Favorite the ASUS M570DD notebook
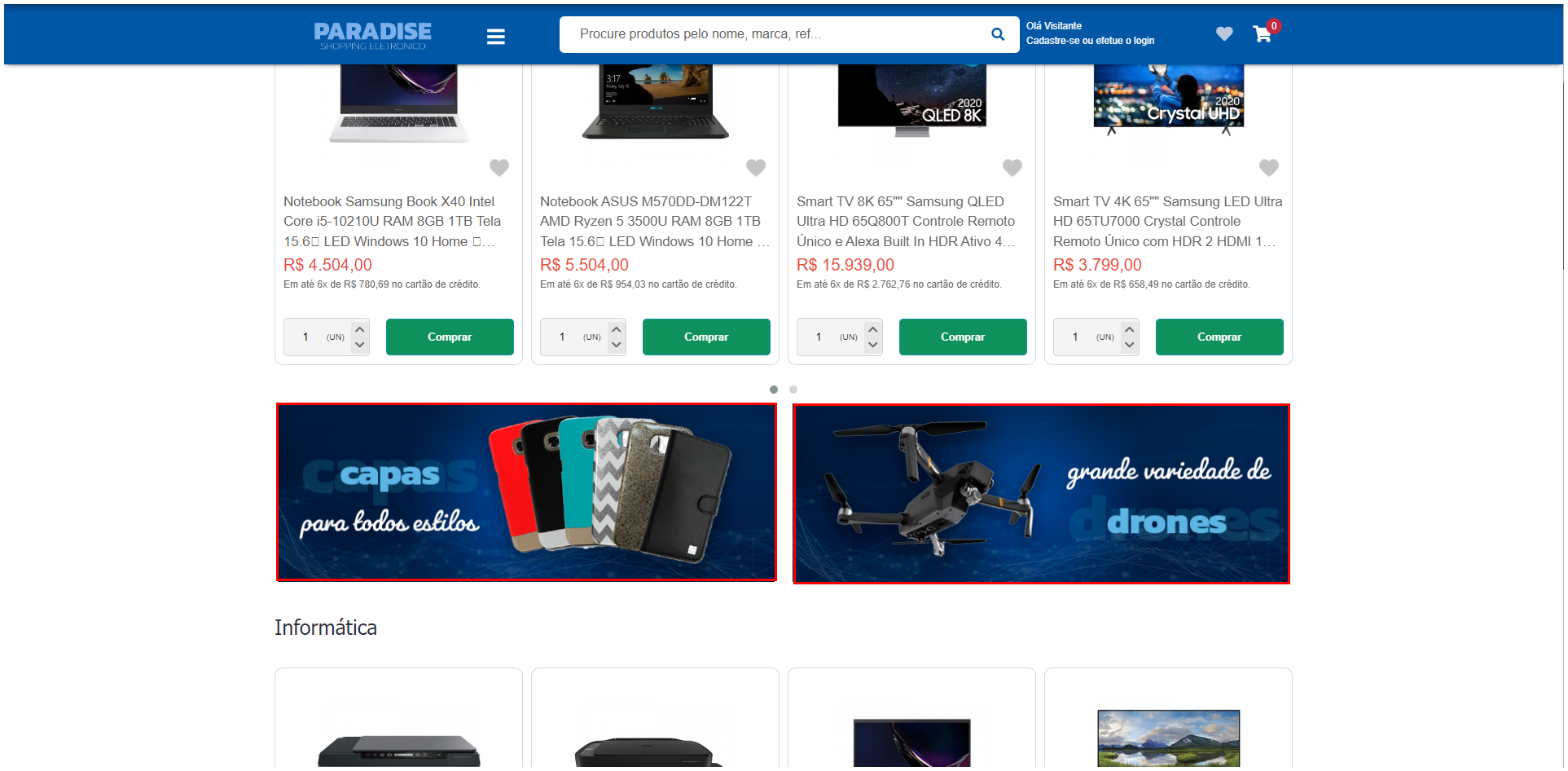Viewport: 1568px width, 771px height. coord(756,167)
